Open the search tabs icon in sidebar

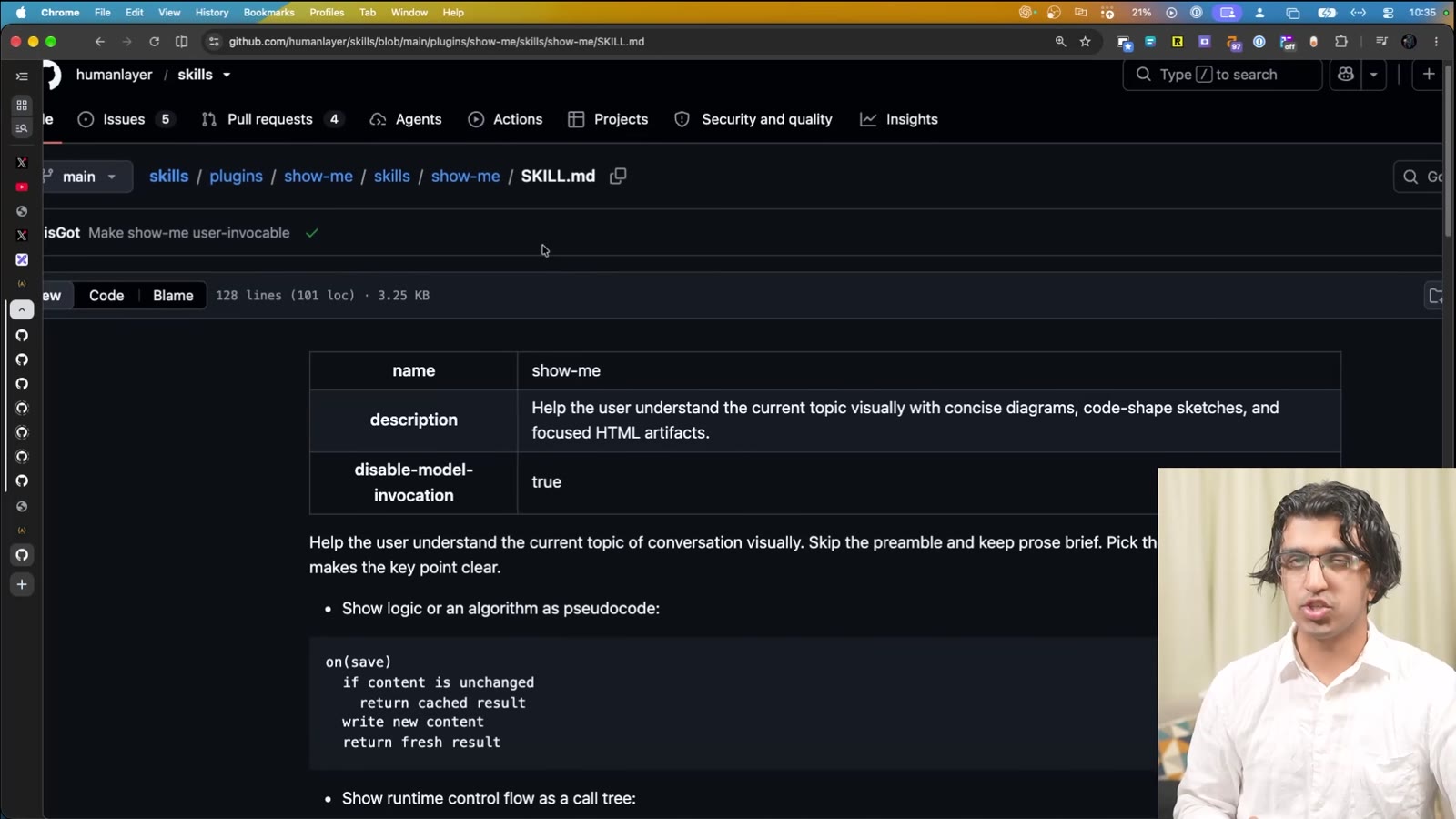point(22,129)
